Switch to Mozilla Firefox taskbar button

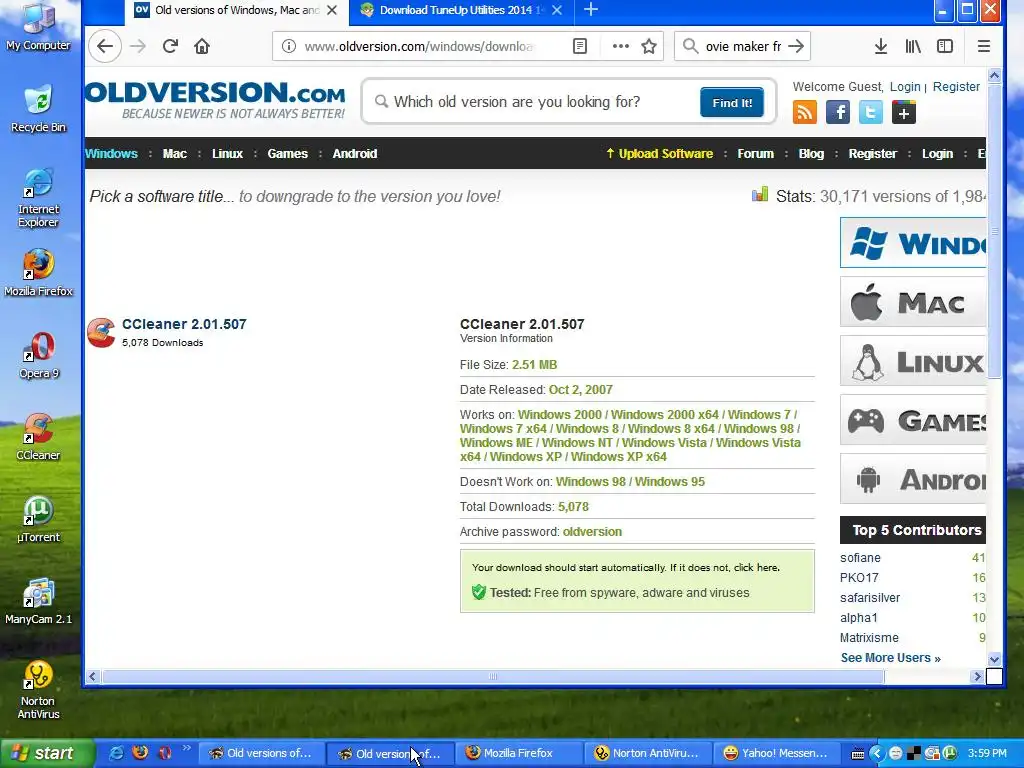tap(519, 753)
